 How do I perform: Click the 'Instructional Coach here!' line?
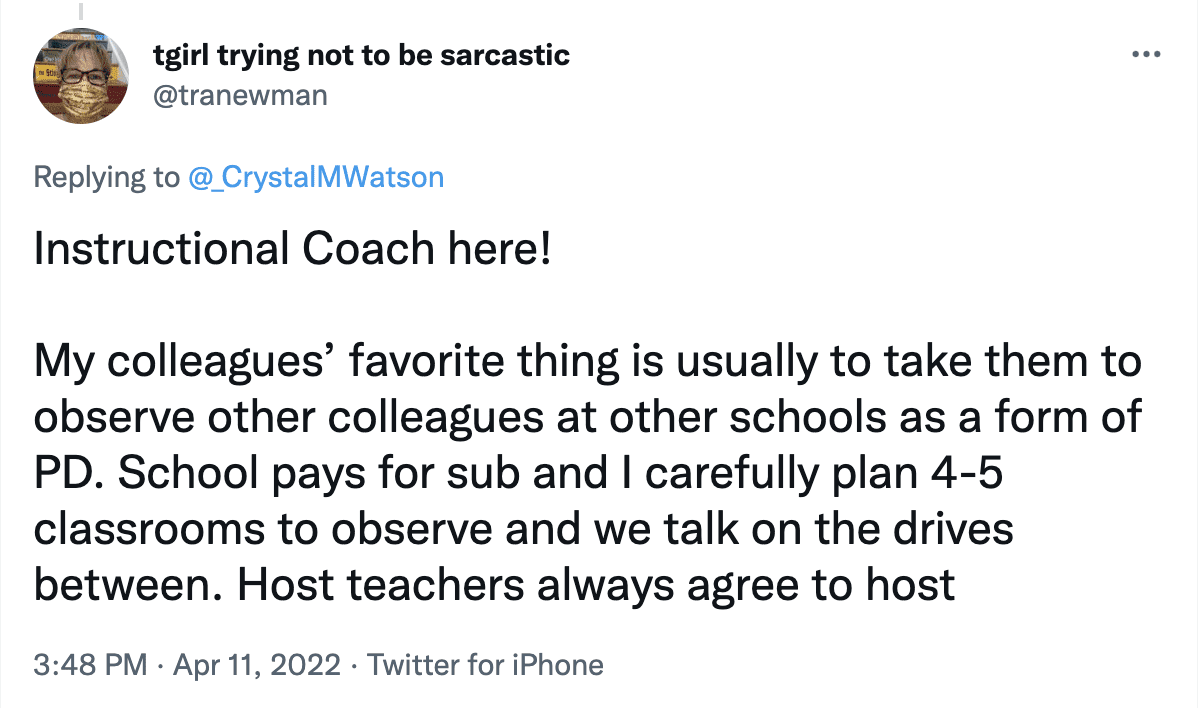pyautogui.click(x=292, y=250)
